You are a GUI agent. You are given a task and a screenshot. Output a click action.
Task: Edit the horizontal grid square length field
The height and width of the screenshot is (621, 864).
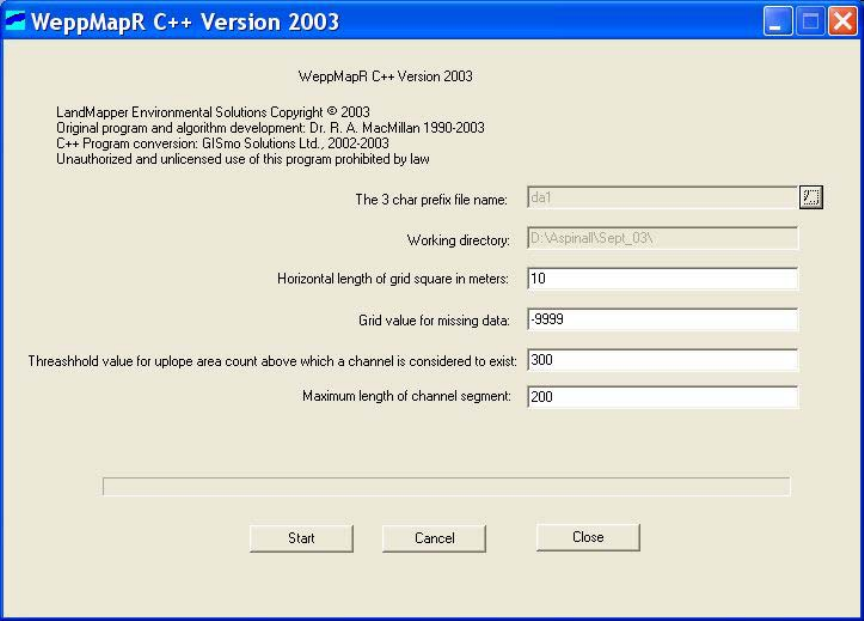pyautogui.click(x=662, y=278)
